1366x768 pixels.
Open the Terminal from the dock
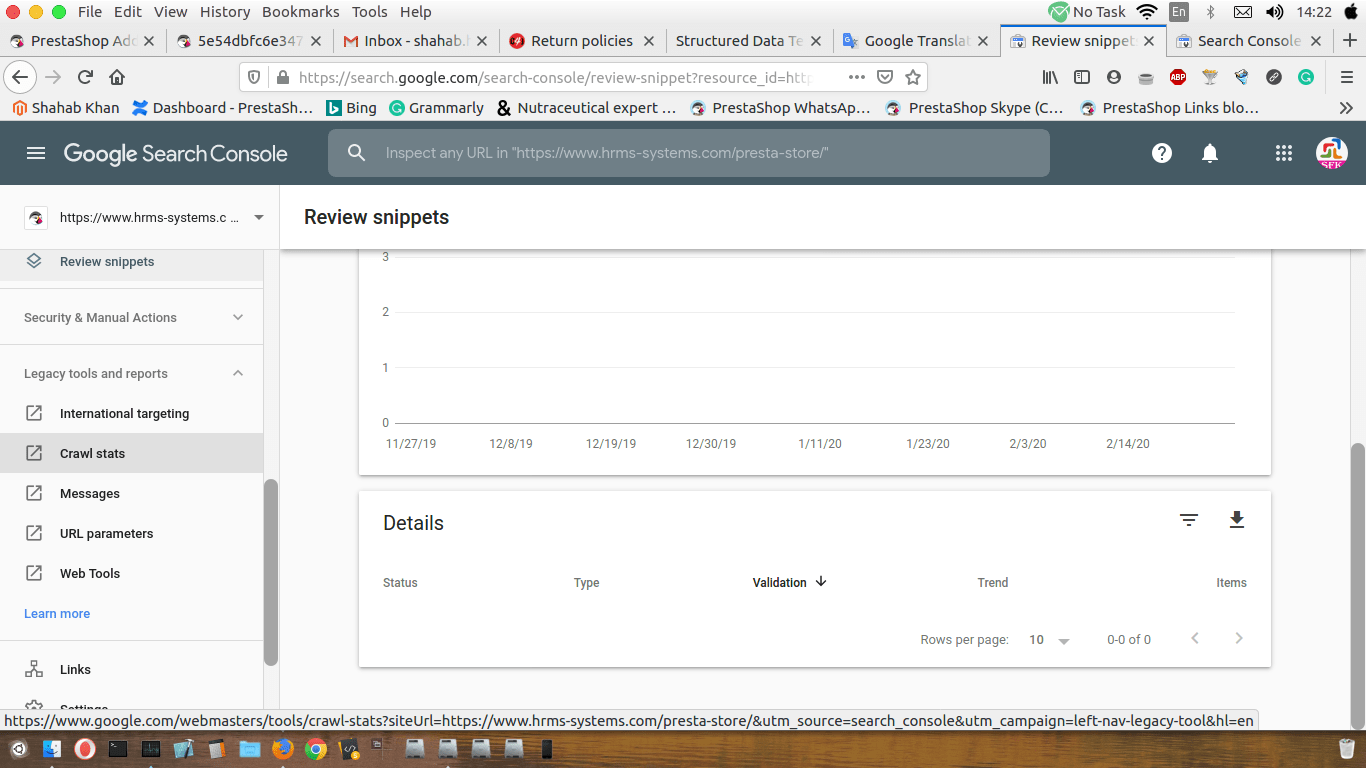click(x=118, y=748)
